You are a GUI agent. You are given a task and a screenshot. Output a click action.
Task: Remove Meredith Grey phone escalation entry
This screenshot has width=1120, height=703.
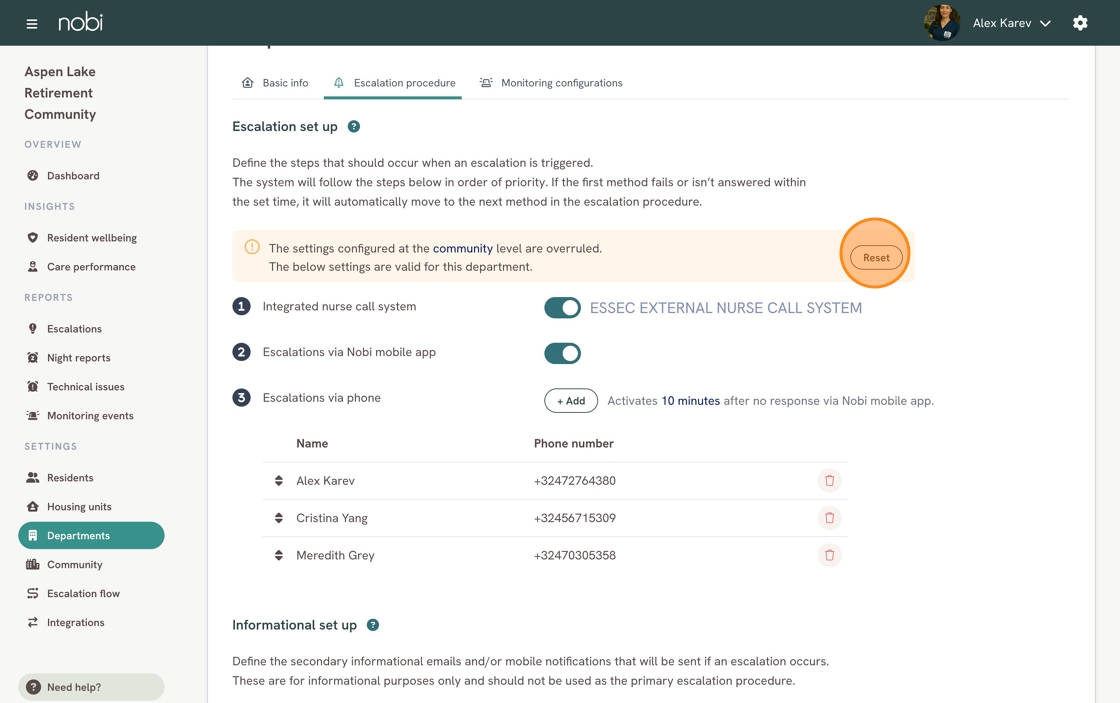pyautogui.click(x=829, y=555)
